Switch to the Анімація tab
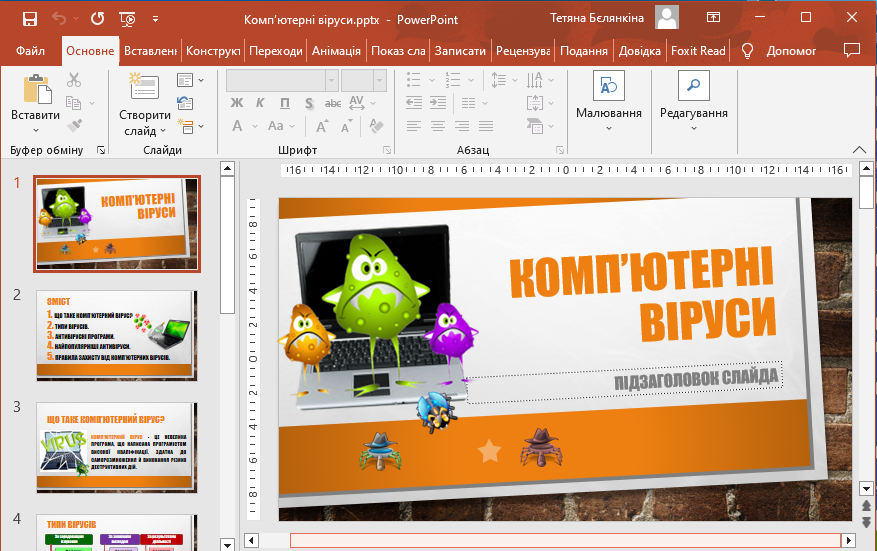The height and width of the screenshot is (551, 877). 336,51
